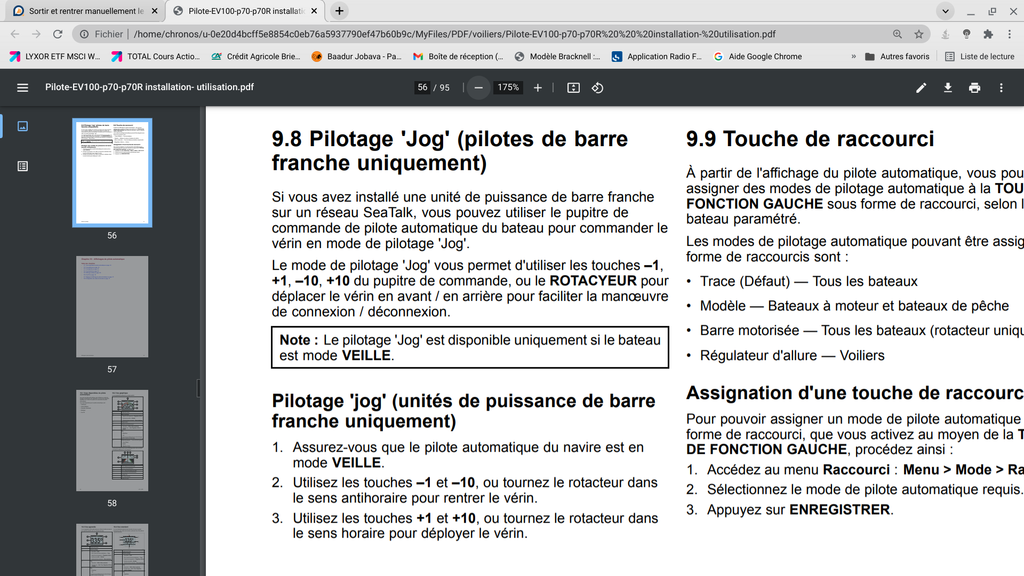Open Modèle Bracknell bookmark

point(558,57)
